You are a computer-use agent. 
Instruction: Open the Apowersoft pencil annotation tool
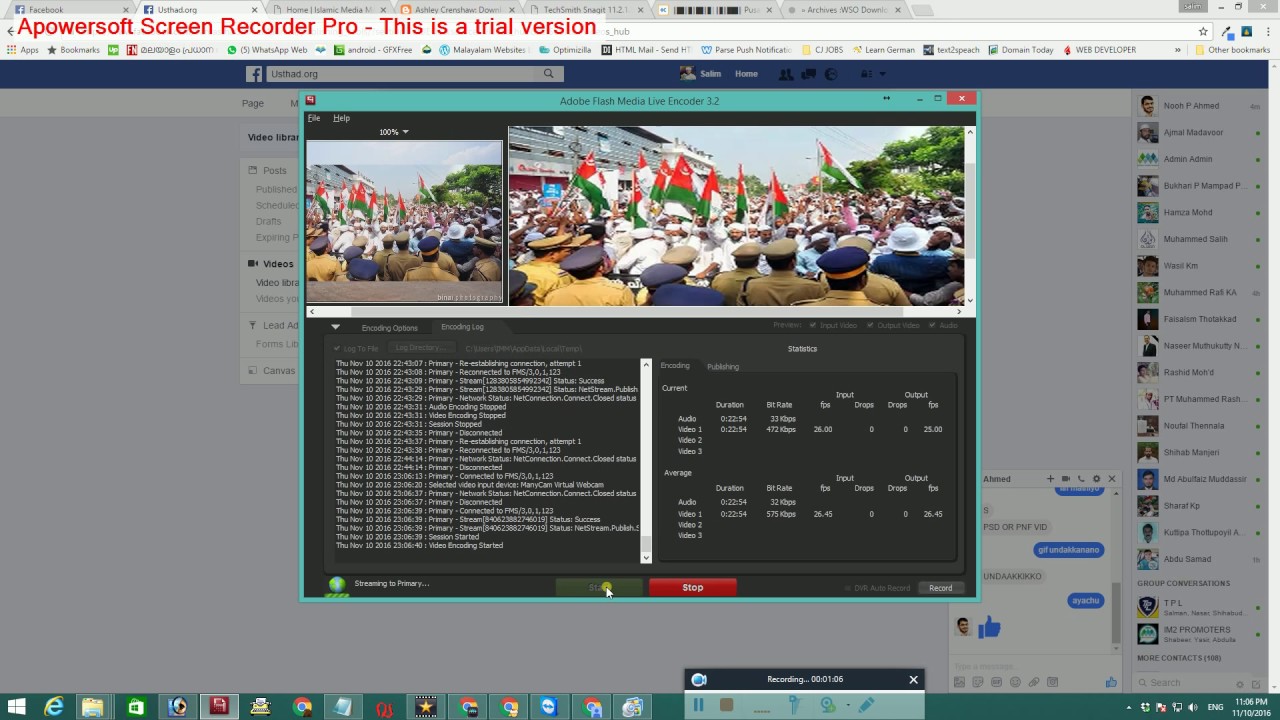[866, 704]
